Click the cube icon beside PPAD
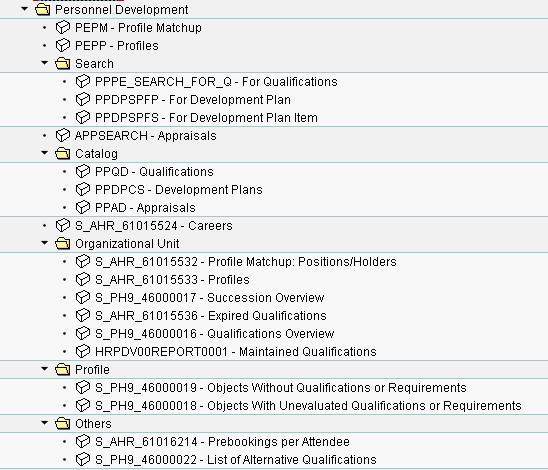 click(83, 207)
